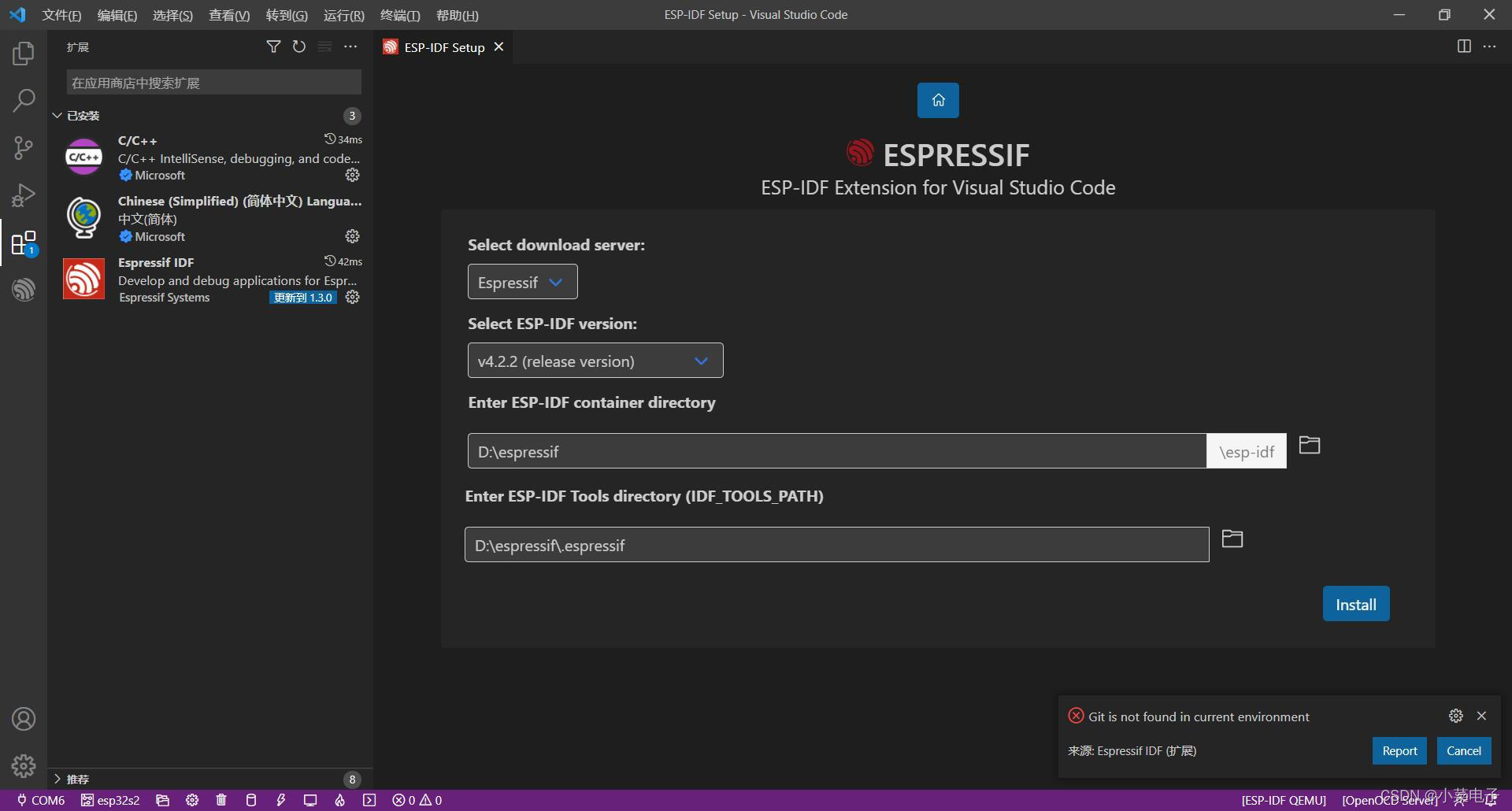The height and width of the screenshot is (811, 1512).
Task: Open the 帮助(H) menu
Action: pos(457,15)
